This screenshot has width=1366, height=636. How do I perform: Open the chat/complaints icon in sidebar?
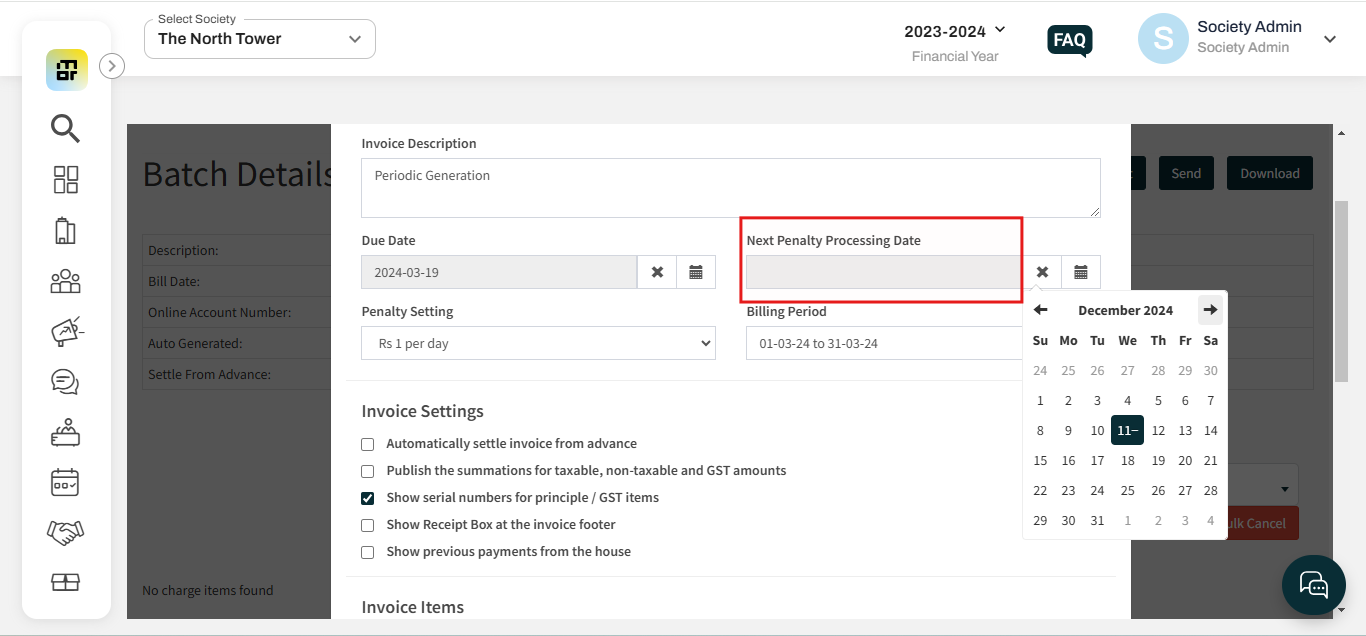(x=65, y=381)
